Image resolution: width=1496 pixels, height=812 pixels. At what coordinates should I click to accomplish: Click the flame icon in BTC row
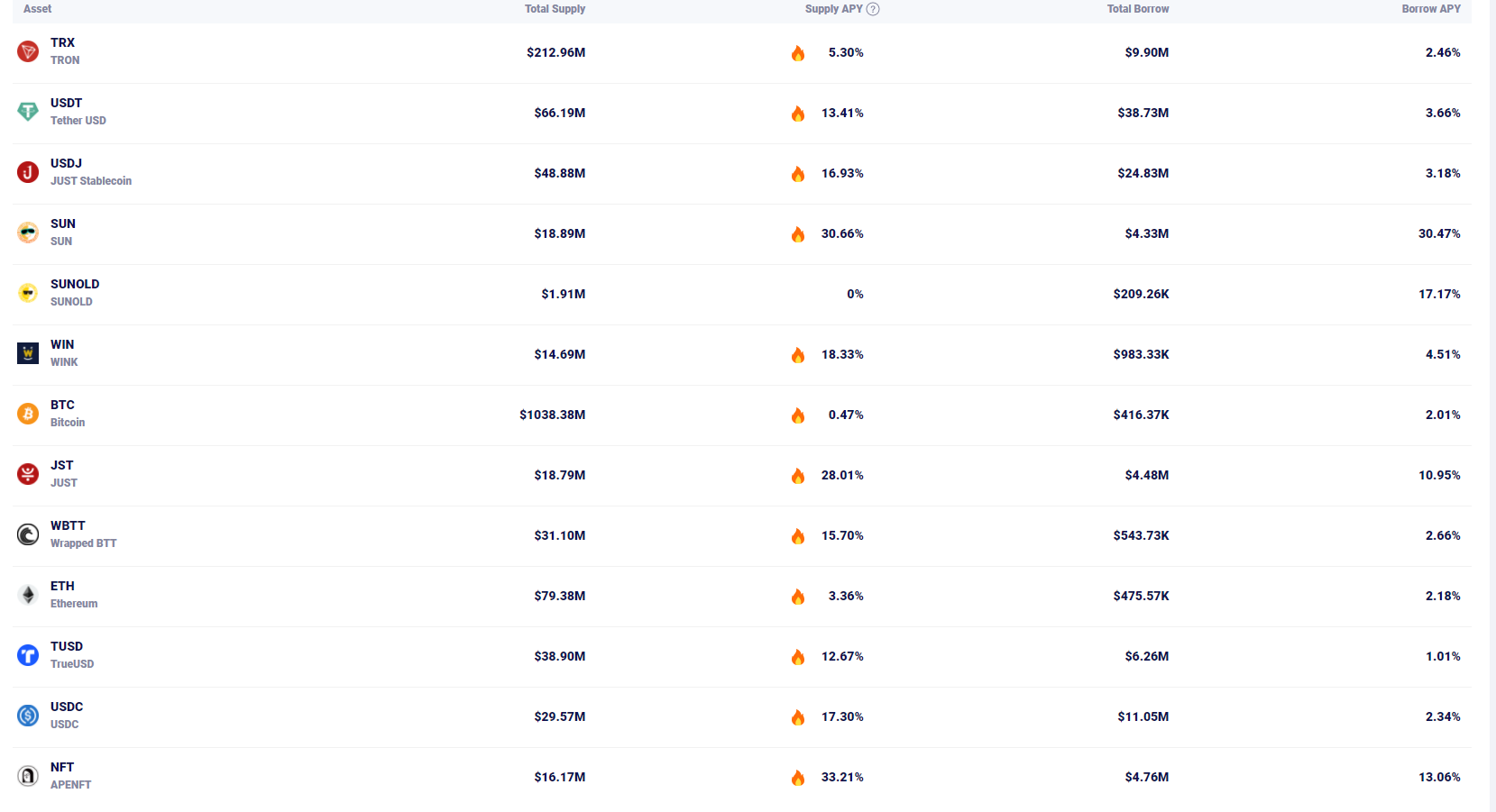(798, 415)
